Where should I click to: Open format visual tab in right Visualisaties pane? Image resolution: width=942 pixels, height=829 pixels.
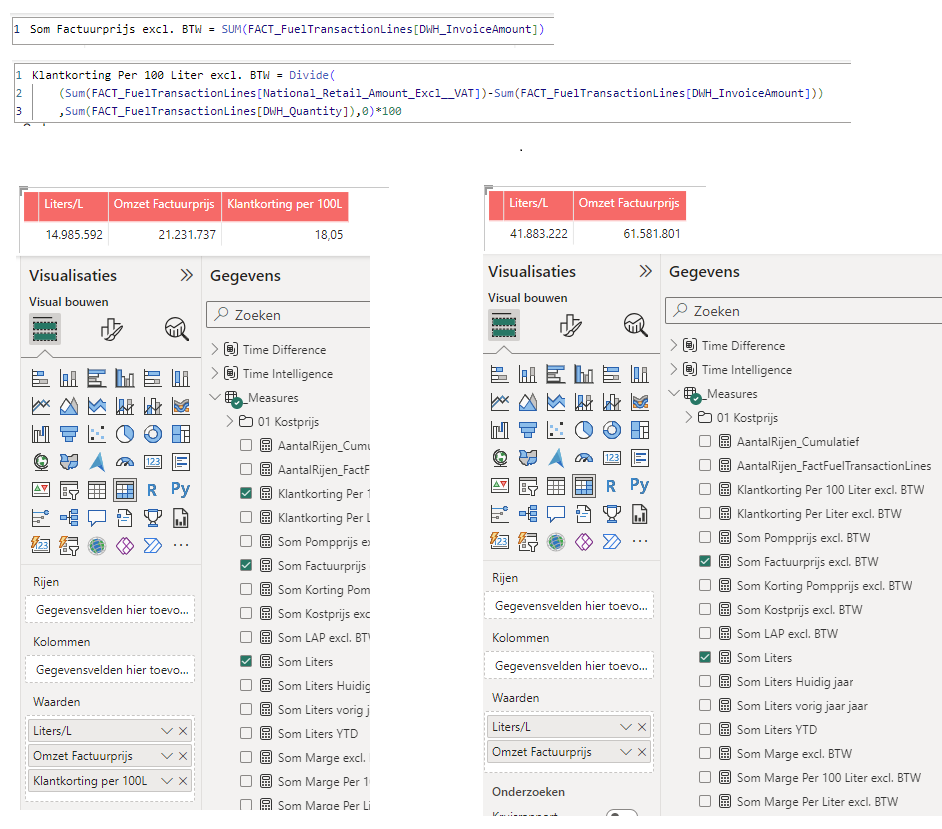point(570,325)
